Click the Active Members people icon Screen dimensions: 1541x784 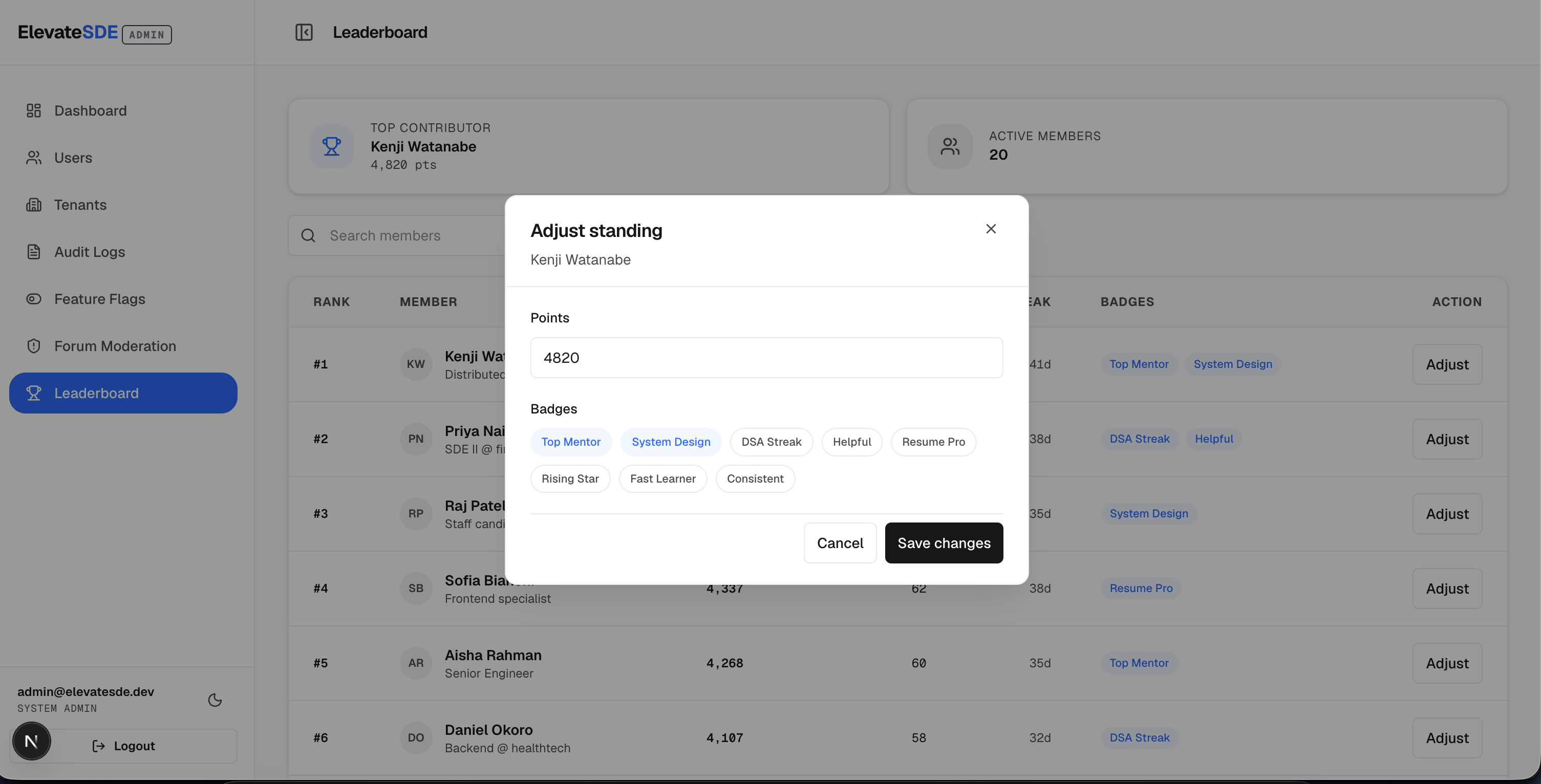[x=950, y=146]
